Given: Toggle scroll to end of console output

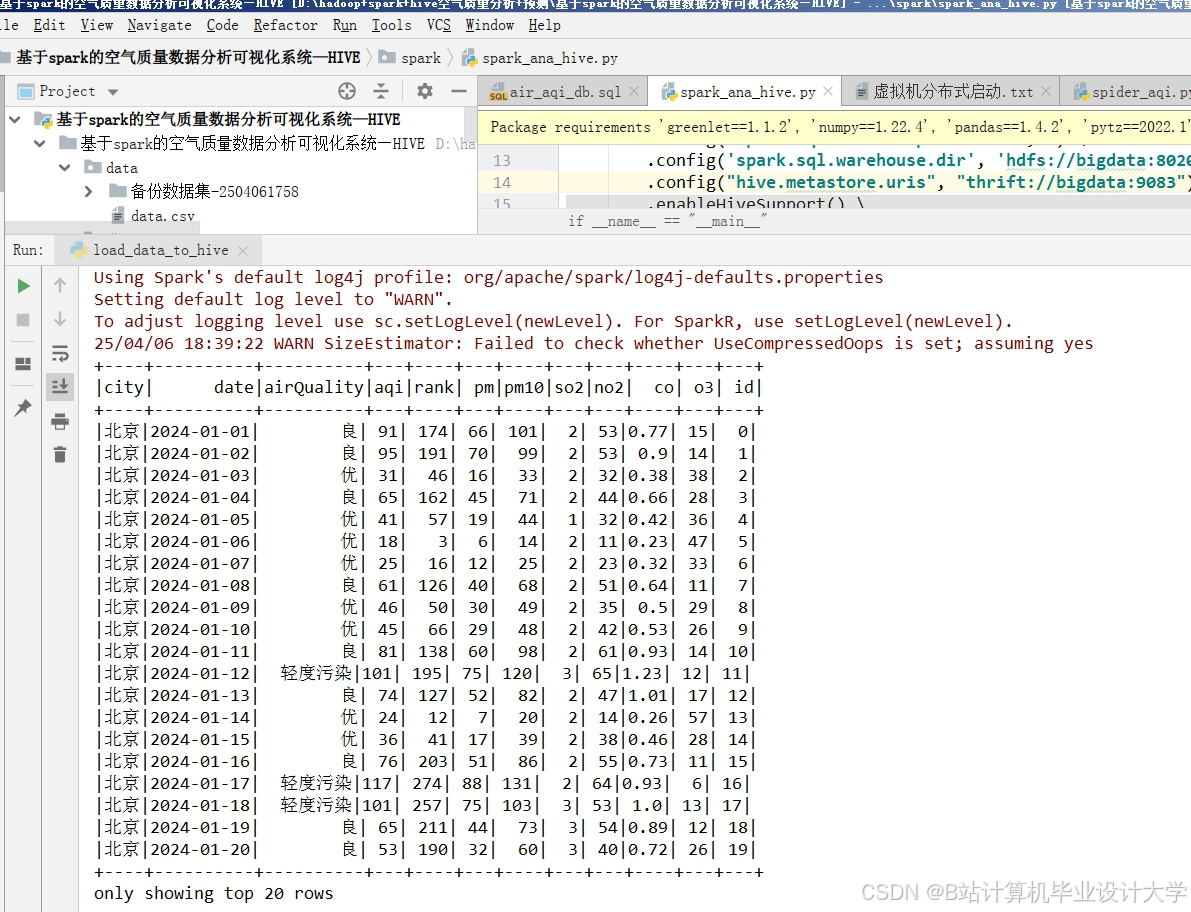Looking at the screenshot, I should [x=60, y=387].
